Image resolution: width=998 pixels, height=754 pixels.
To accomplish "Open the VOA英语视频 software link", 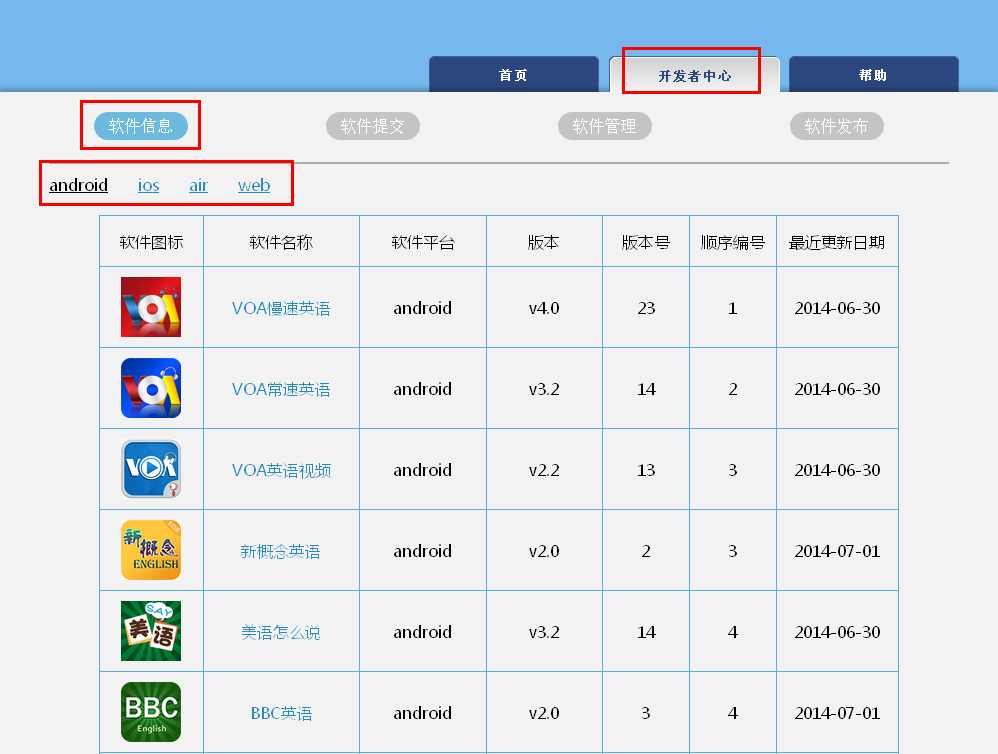I will pyautogui.click(x=281, y=470).
